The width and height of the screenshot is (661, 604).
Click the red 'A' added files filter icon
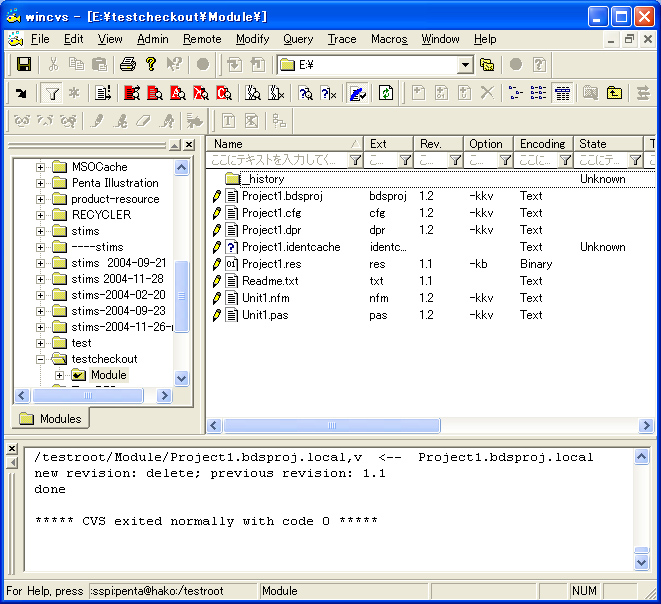[x=177, y=93]
